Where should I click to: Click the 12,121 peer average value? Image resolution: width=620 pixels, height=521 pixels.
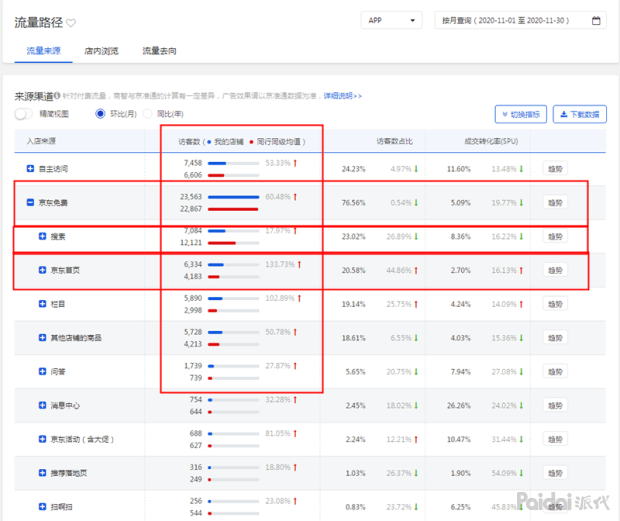tap(191, 242)
